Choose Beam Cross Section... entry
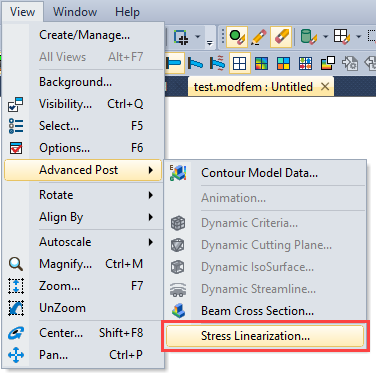Image resolution: width=376 pixels, height=375 pixels. pyautogui.click(x=265, y=311)
